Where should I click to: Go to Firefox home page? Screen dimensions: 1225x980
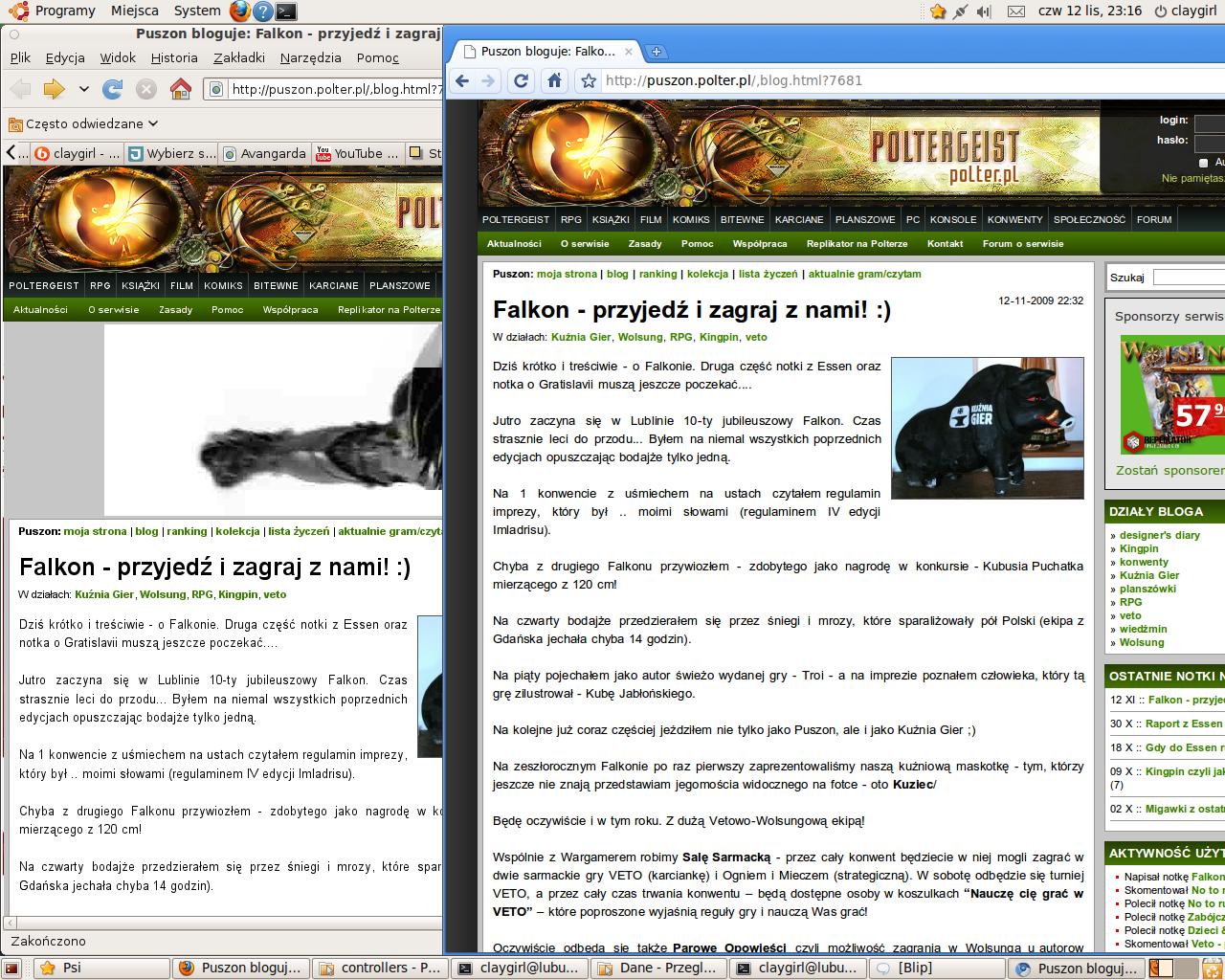(x=180, y=89)
